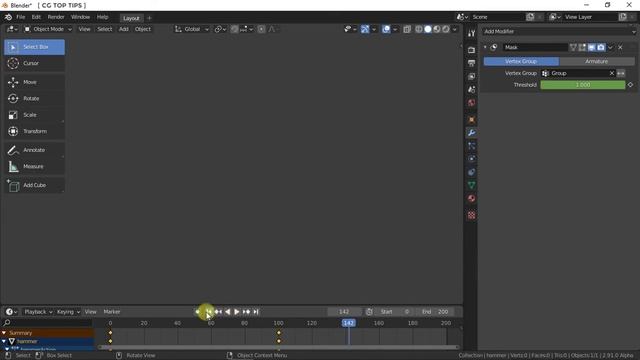The image size is (640, 360).
Task: Open the Modifier wrench properties tab
Action: point(471,133)
